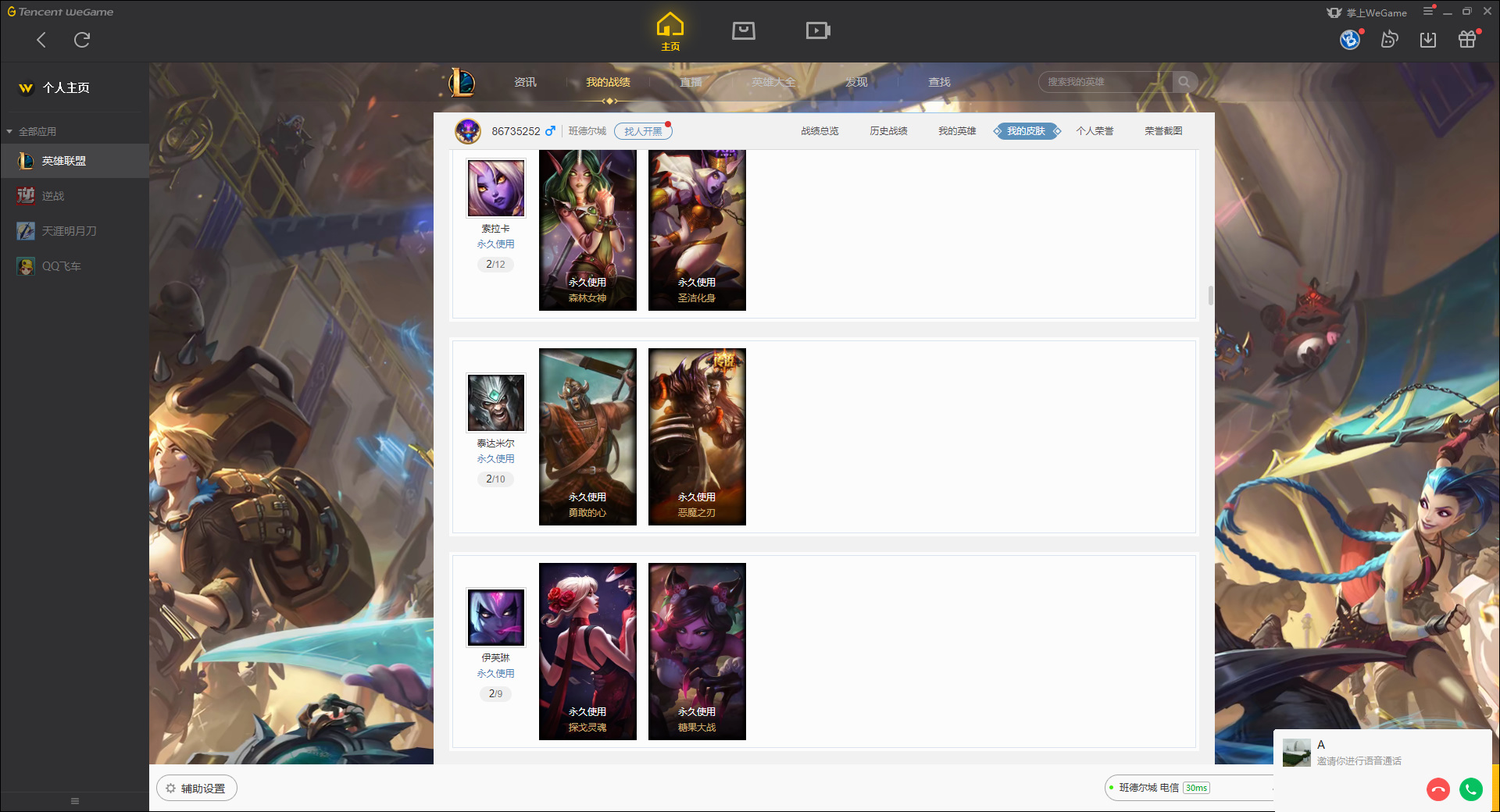1500x812 pixels.
Task: Open the friends chat icon
Action: pos(1389,39)
